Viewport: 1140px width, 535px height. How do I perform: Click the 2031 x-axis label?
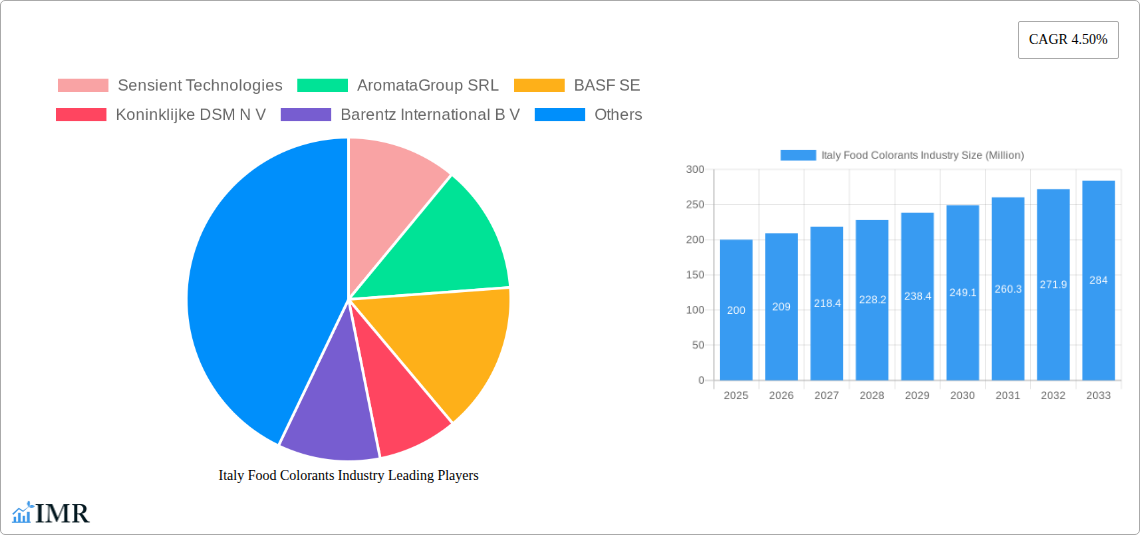pos(1008,395)
